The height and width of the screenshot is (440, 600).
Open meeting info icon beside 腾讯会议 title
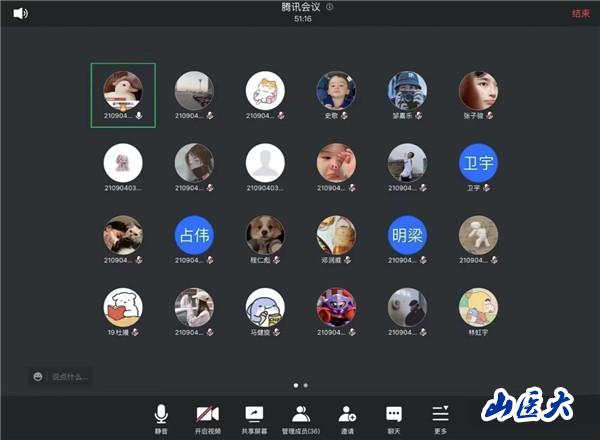click(330, 7)
